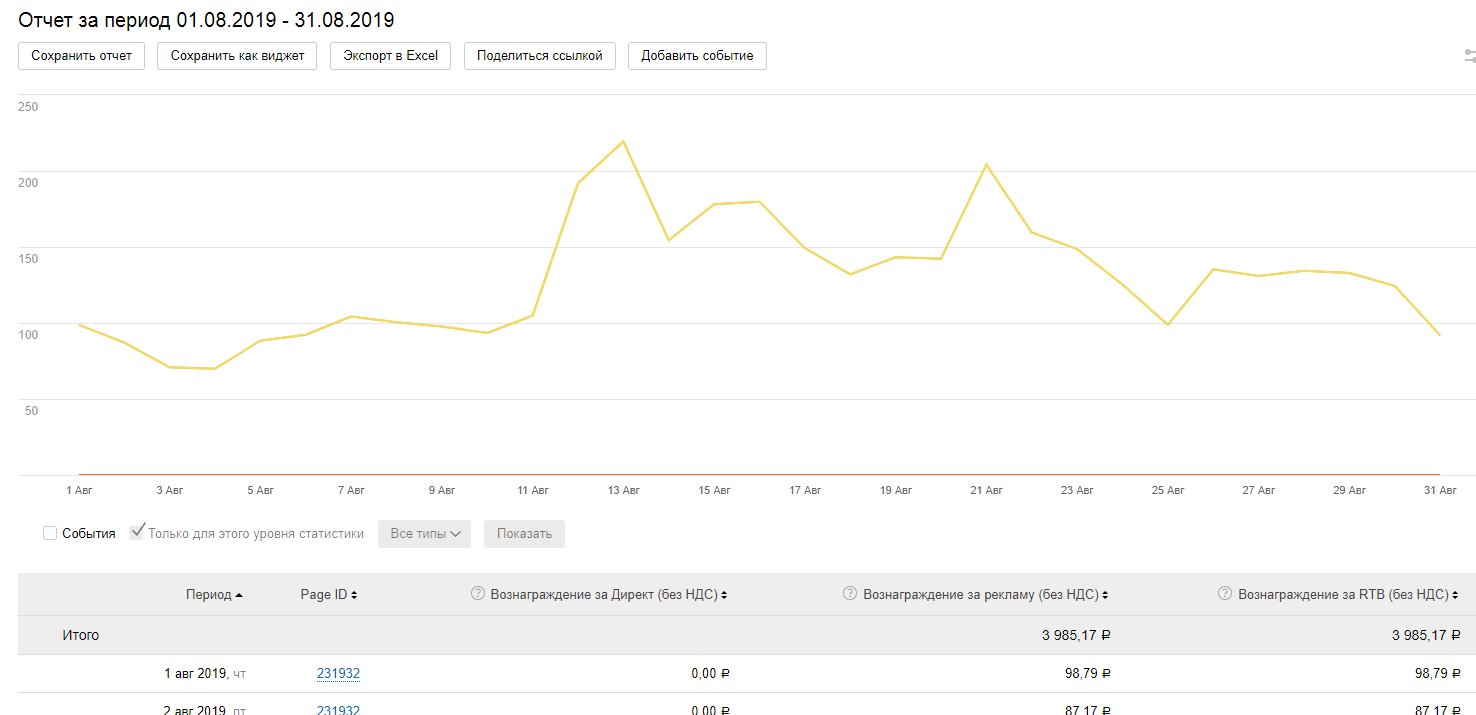Click help icon beside Вознаграждение за RTB

click(x=1224, y=594)
